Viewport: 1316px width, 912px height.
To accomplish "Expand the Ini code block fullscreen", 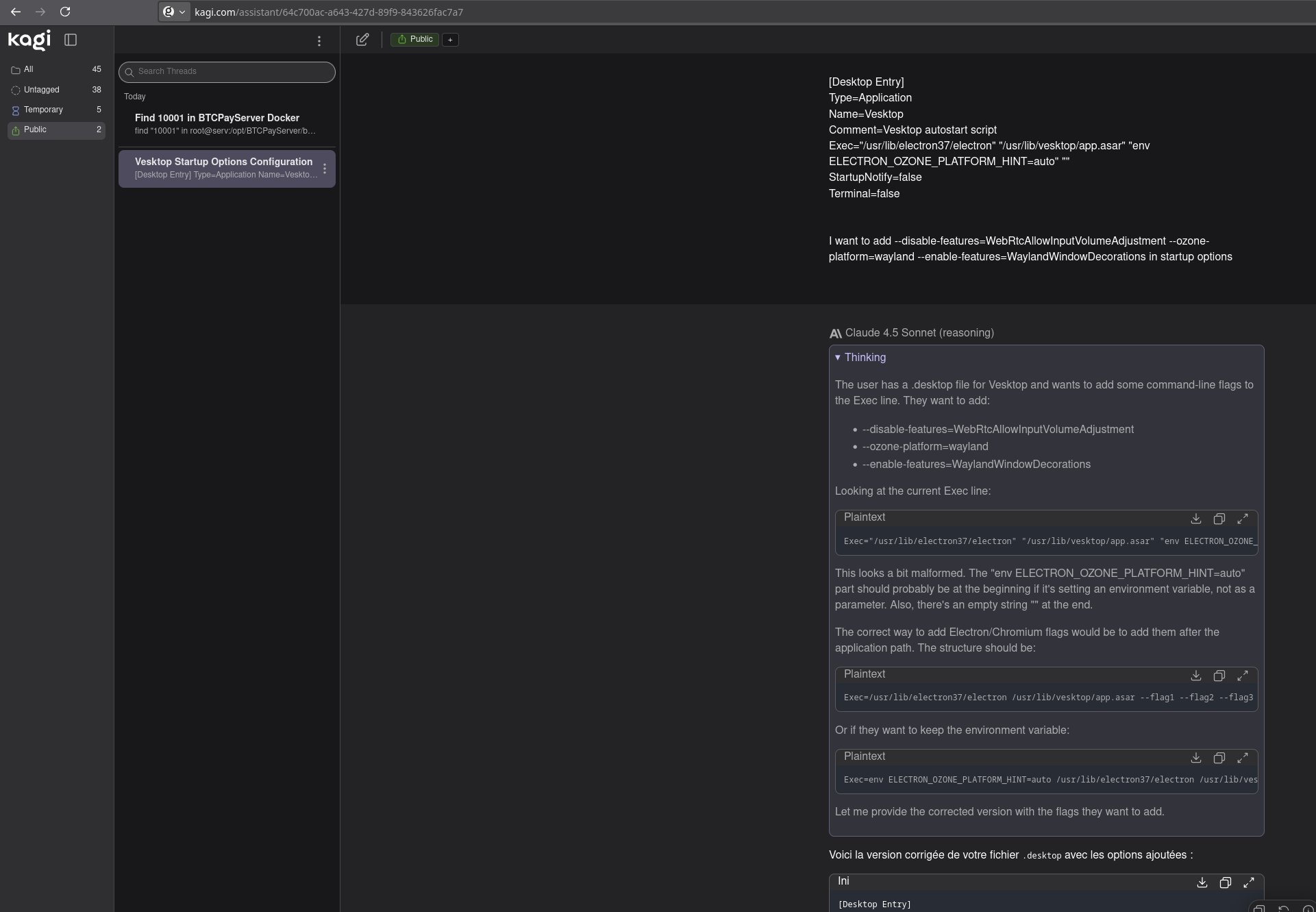I will point(1248,883).
